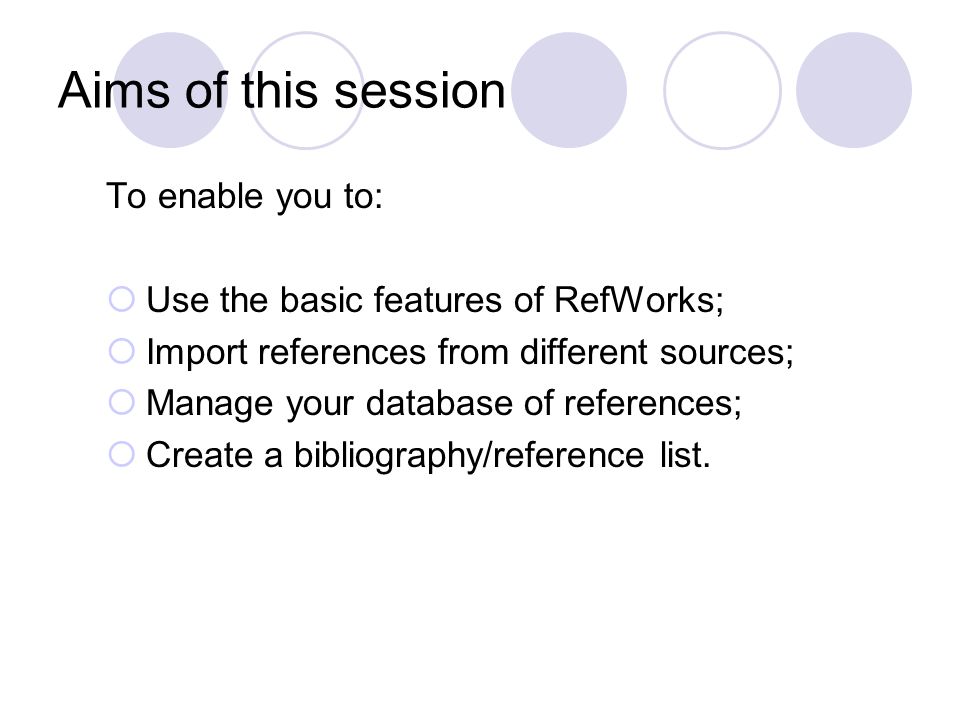
Task: Click the word 'bibliography/reference'
Action: [x=468, y=456]
